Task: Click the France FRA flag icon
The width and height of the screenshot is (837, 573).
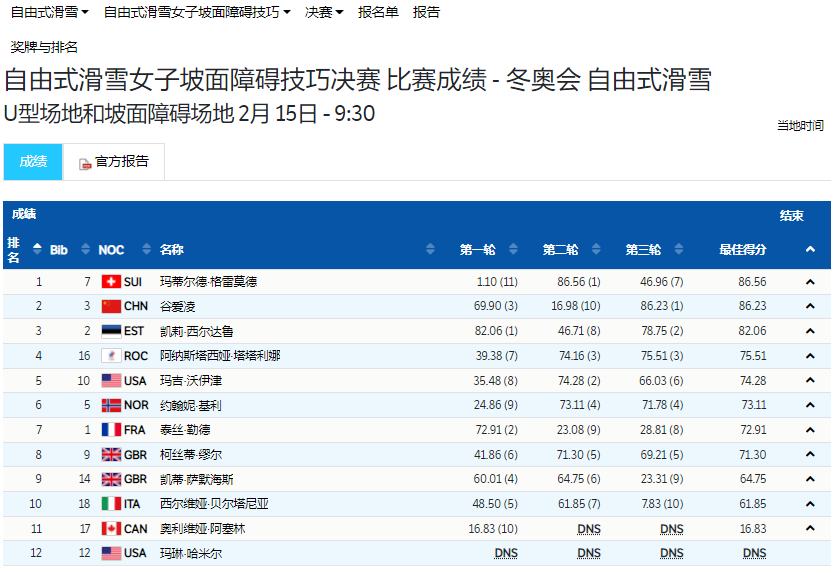Action: [x=111, y=430]
